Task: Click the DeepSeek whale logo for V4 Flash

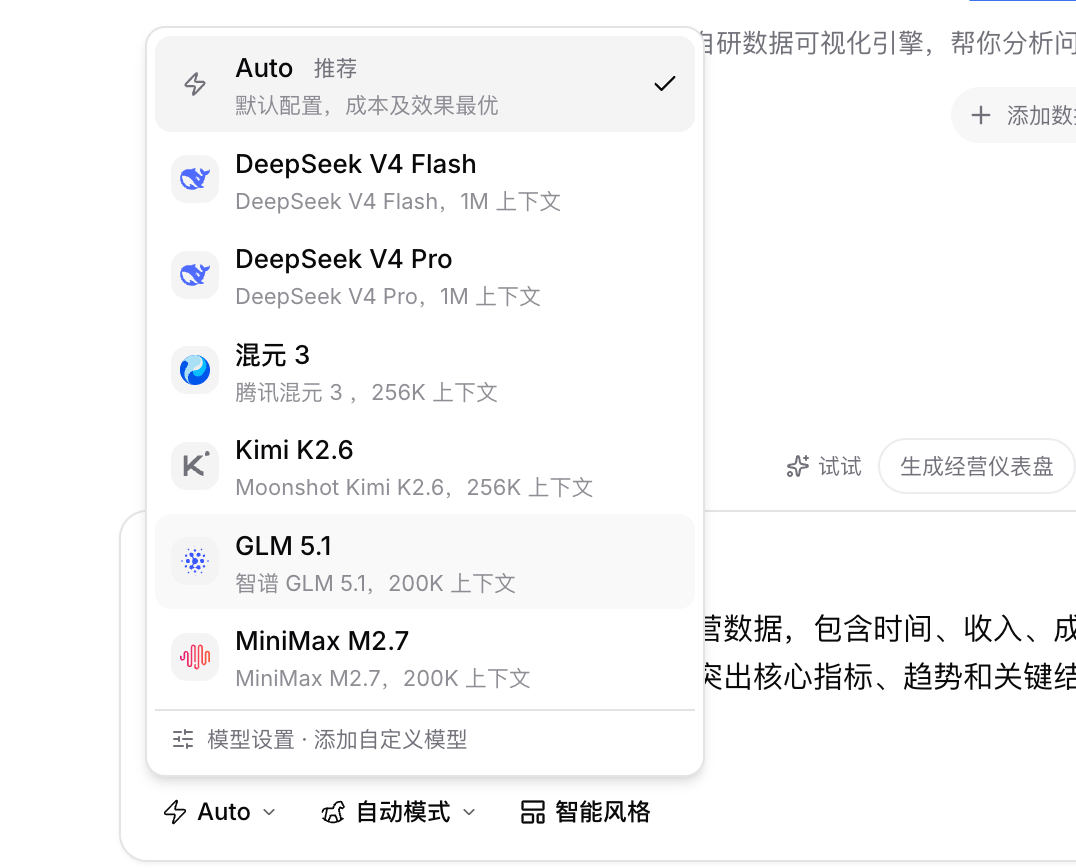Action: point(195,179)
